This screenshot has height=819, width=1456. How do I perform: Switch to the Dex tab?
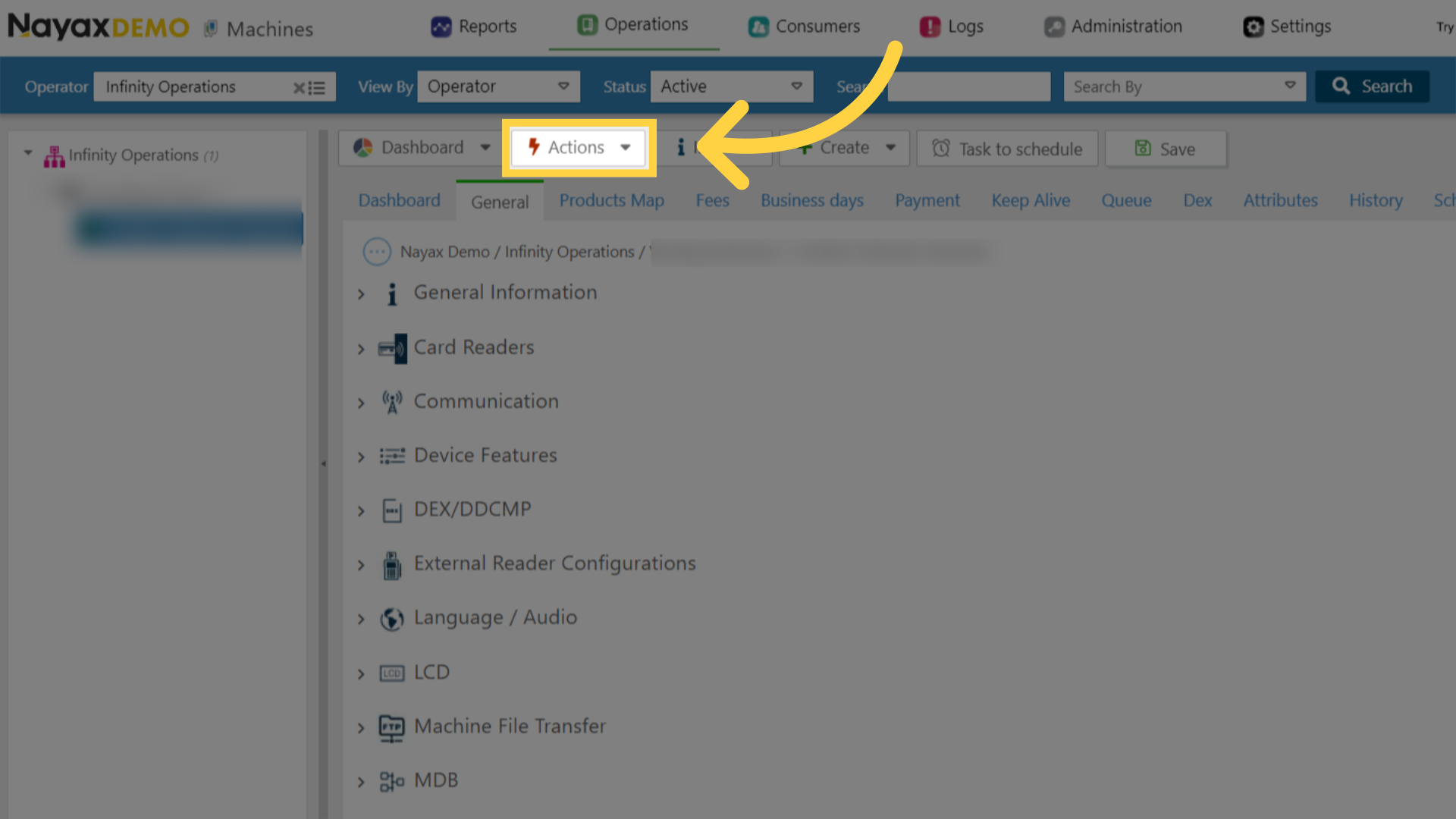pos(1197,200)
